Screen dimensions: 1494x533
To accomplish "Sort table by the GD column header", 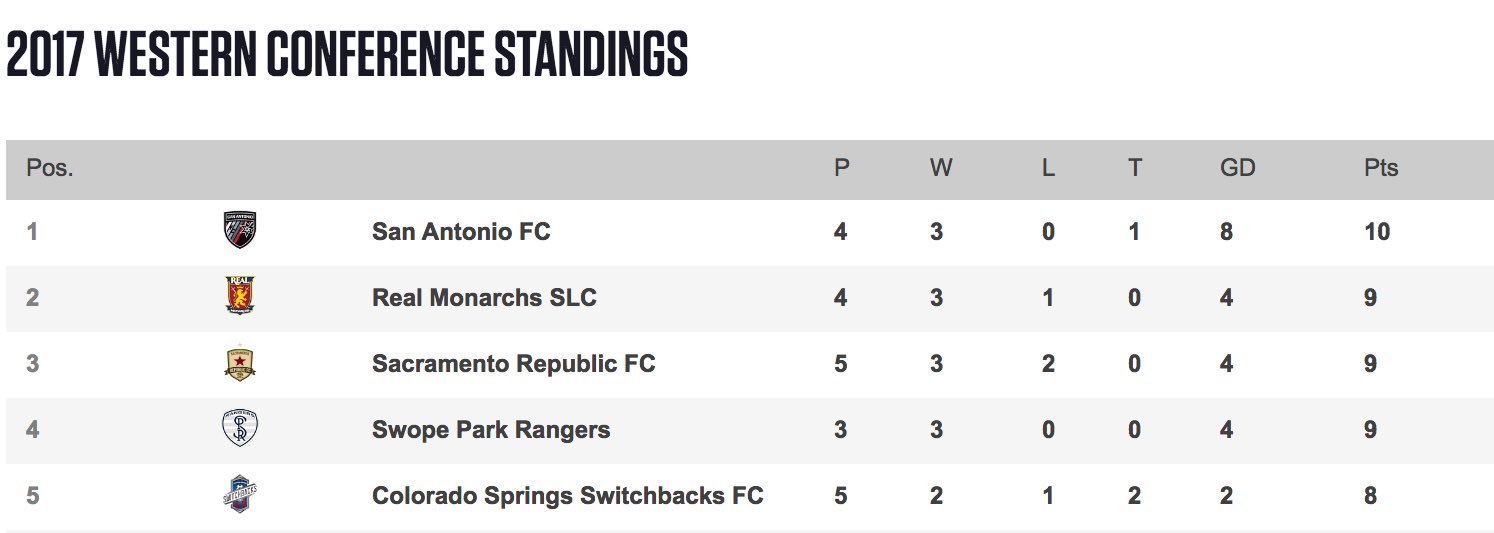I will [1238, 168].
